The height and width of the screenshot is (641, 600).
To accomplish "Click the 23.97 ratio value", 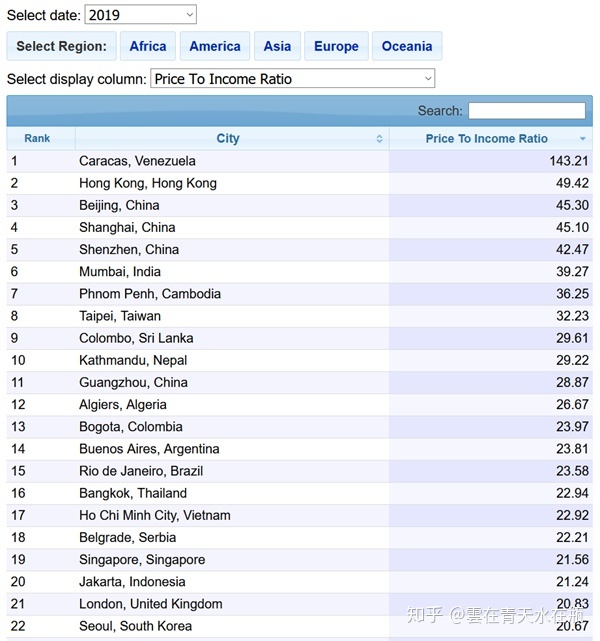I will (x=572, y=427).
